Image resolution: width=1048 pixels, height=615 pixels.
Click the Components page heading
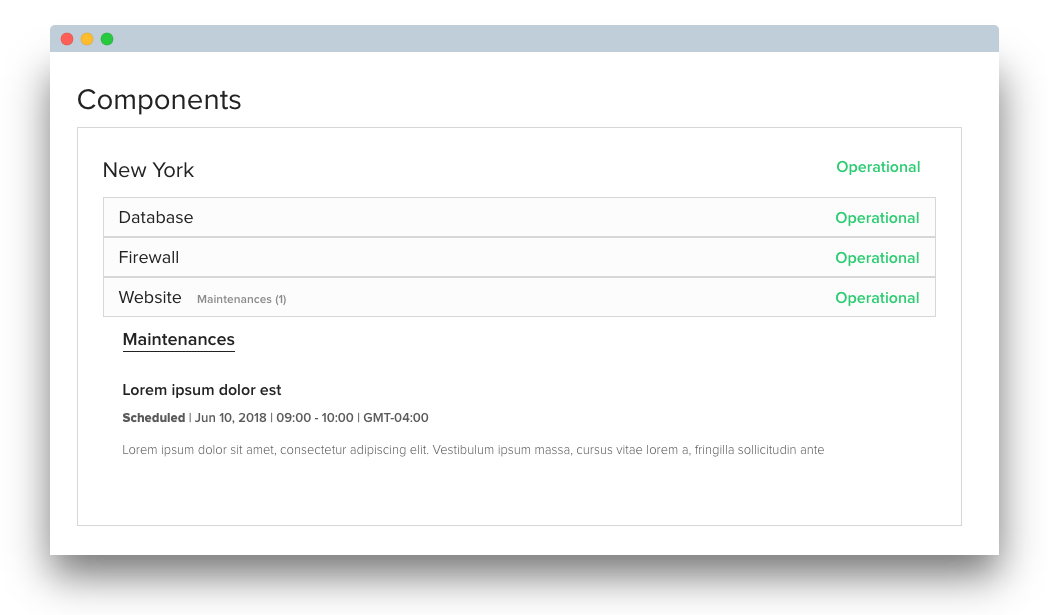(159, 100)
